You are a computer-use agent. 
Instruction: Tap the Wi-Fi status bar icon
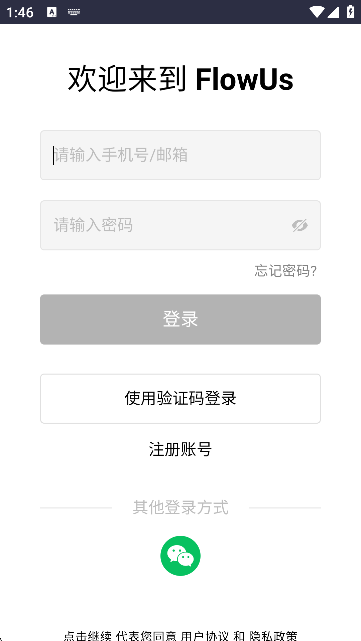tap(316, 12)
